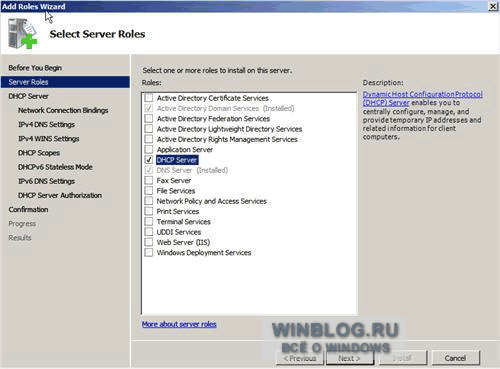Select the Application Server role label
This screenshot has height=369, width=500.
(185, 150)
